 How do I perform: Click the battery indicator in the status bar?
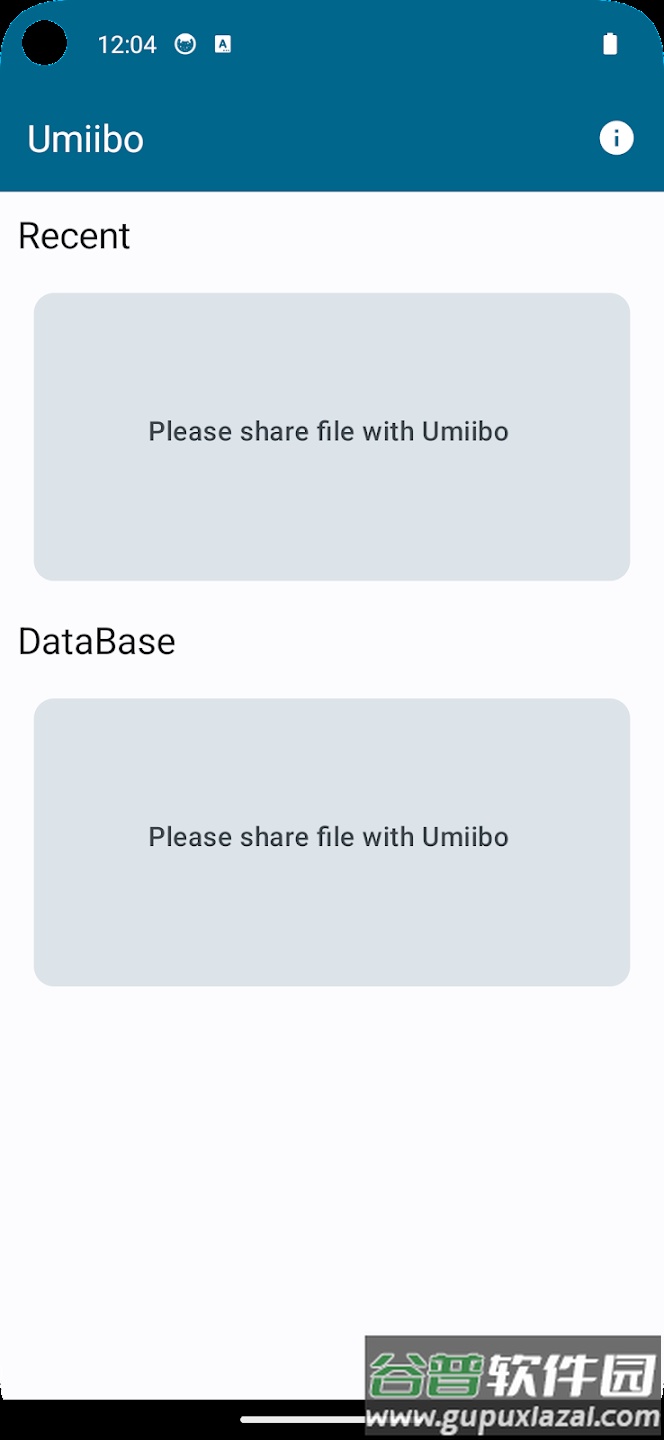(x=611, y=43)
